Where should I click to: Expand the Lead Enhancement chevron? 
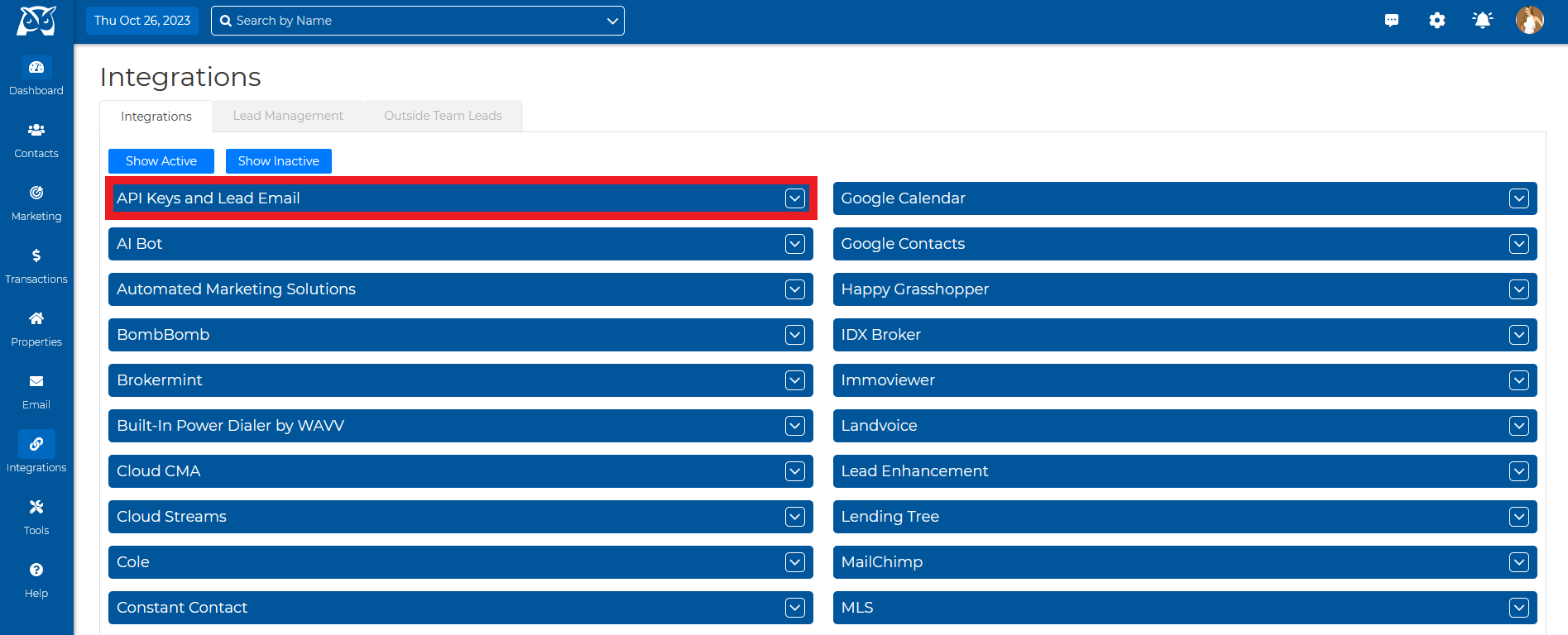click(1519, 471)
